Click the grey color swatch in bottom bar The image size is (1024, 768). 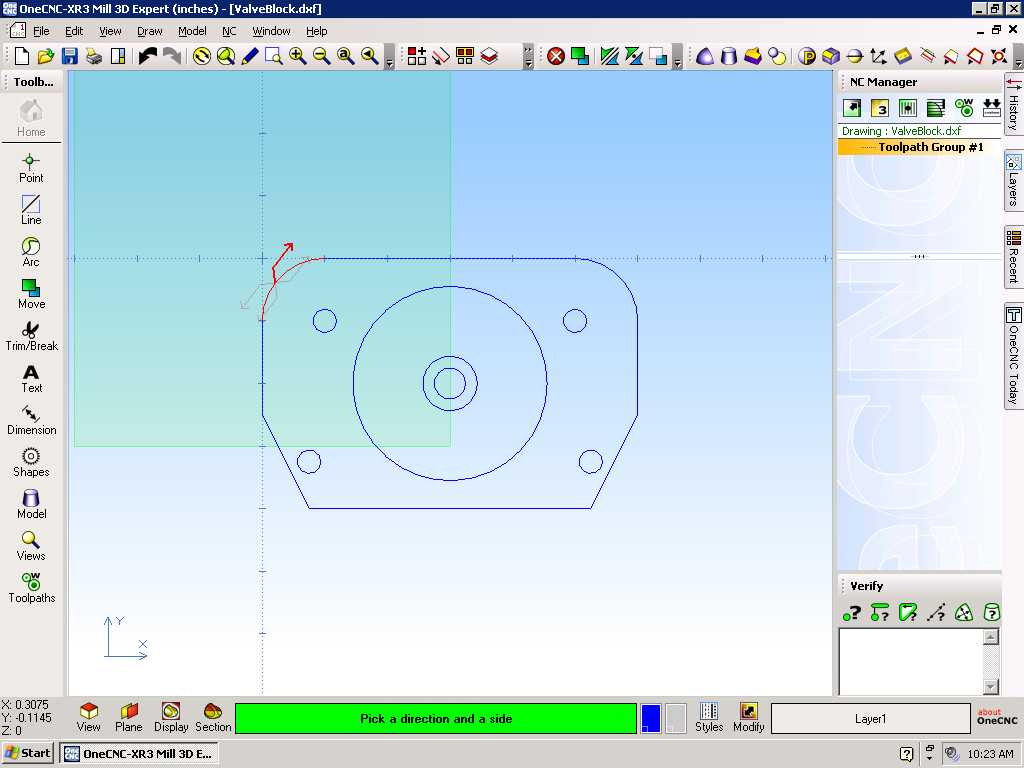(675, 718)
